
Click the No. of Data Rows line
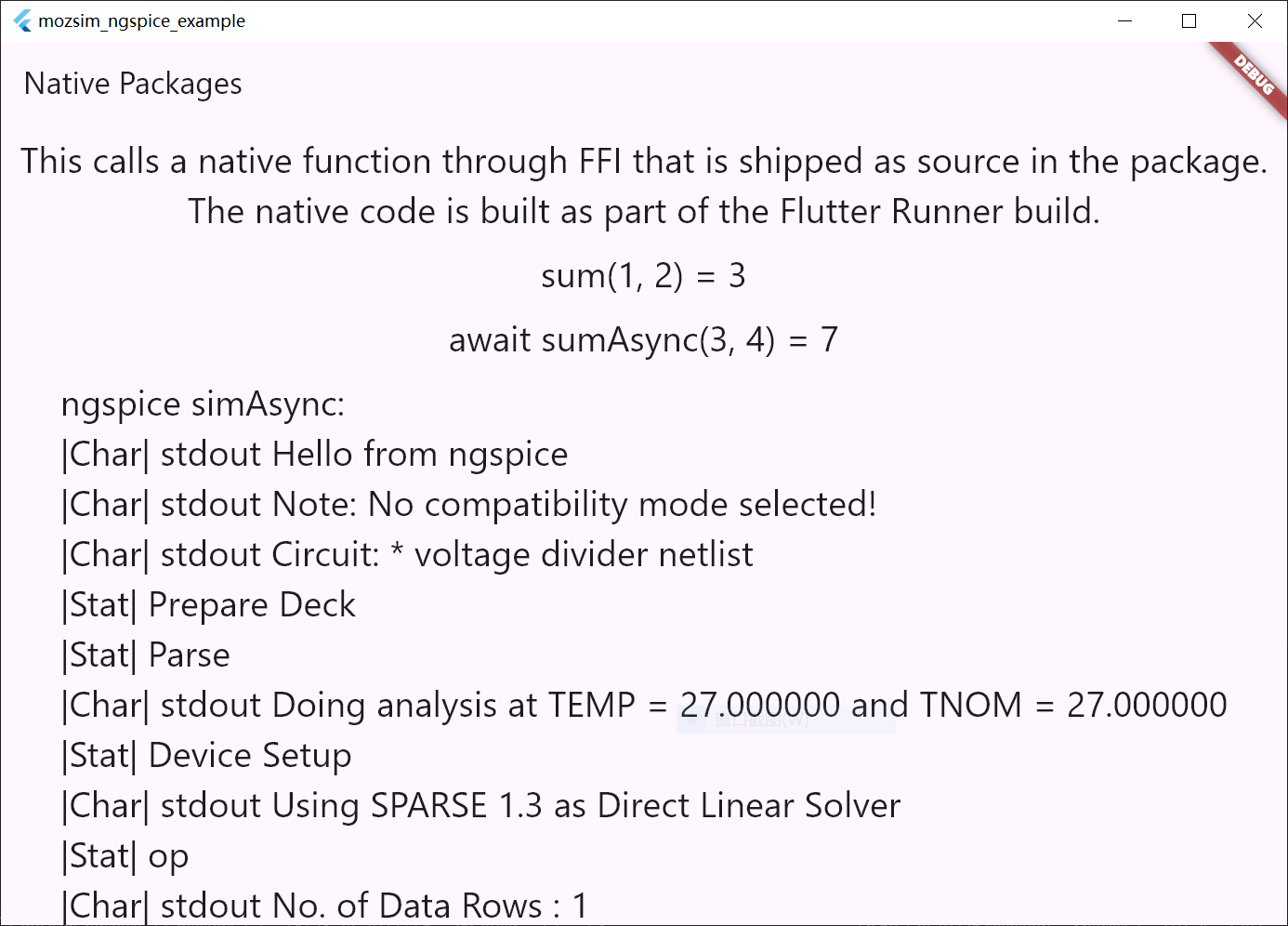point(324,906)
